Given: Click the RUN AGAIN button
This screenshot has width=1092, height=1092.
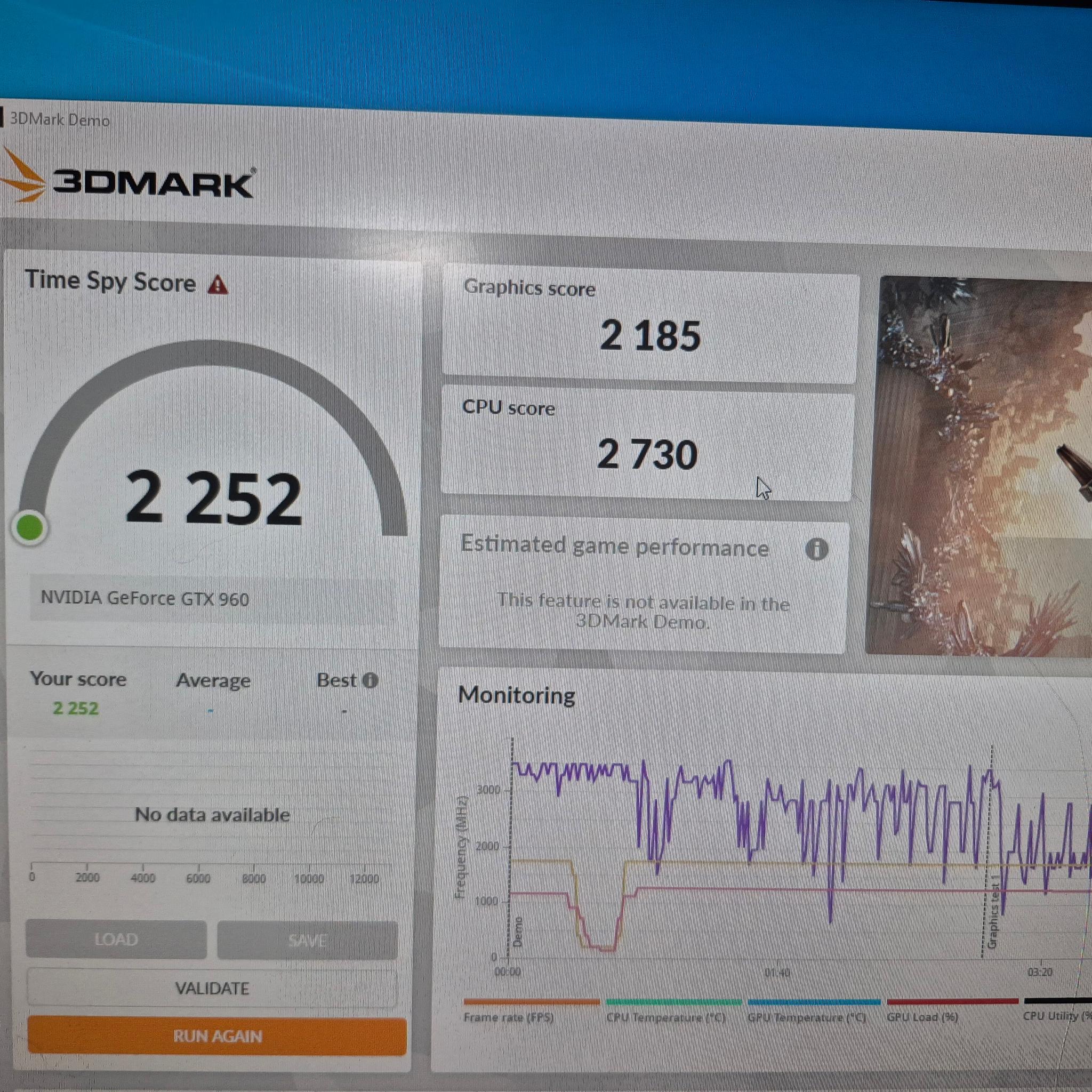Looking at the screenshot, I should 217,1036.
